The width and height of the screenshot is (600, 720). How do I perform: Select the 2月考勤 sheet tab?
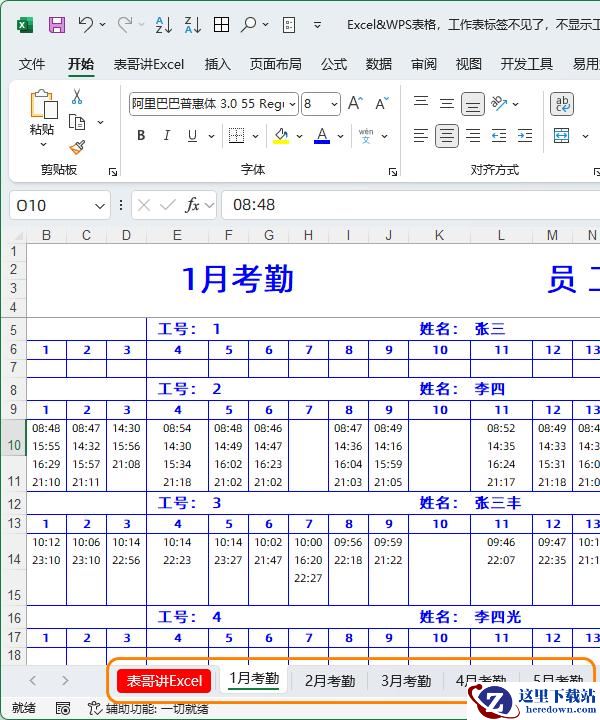(330, 681)
